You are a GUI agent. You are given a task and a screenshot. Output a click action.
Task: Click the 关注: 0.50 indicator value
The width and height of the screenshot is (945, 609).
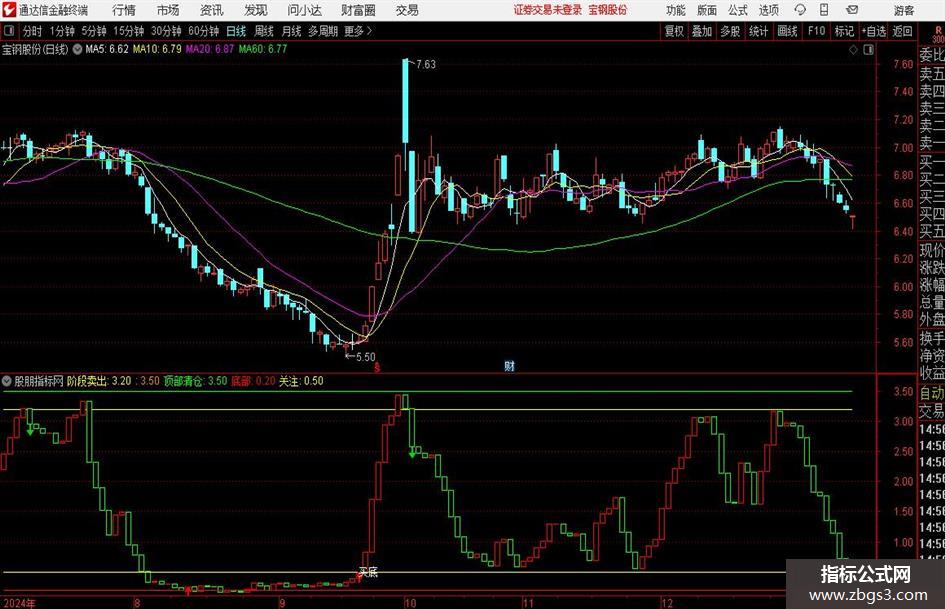(x=301, y=381)
